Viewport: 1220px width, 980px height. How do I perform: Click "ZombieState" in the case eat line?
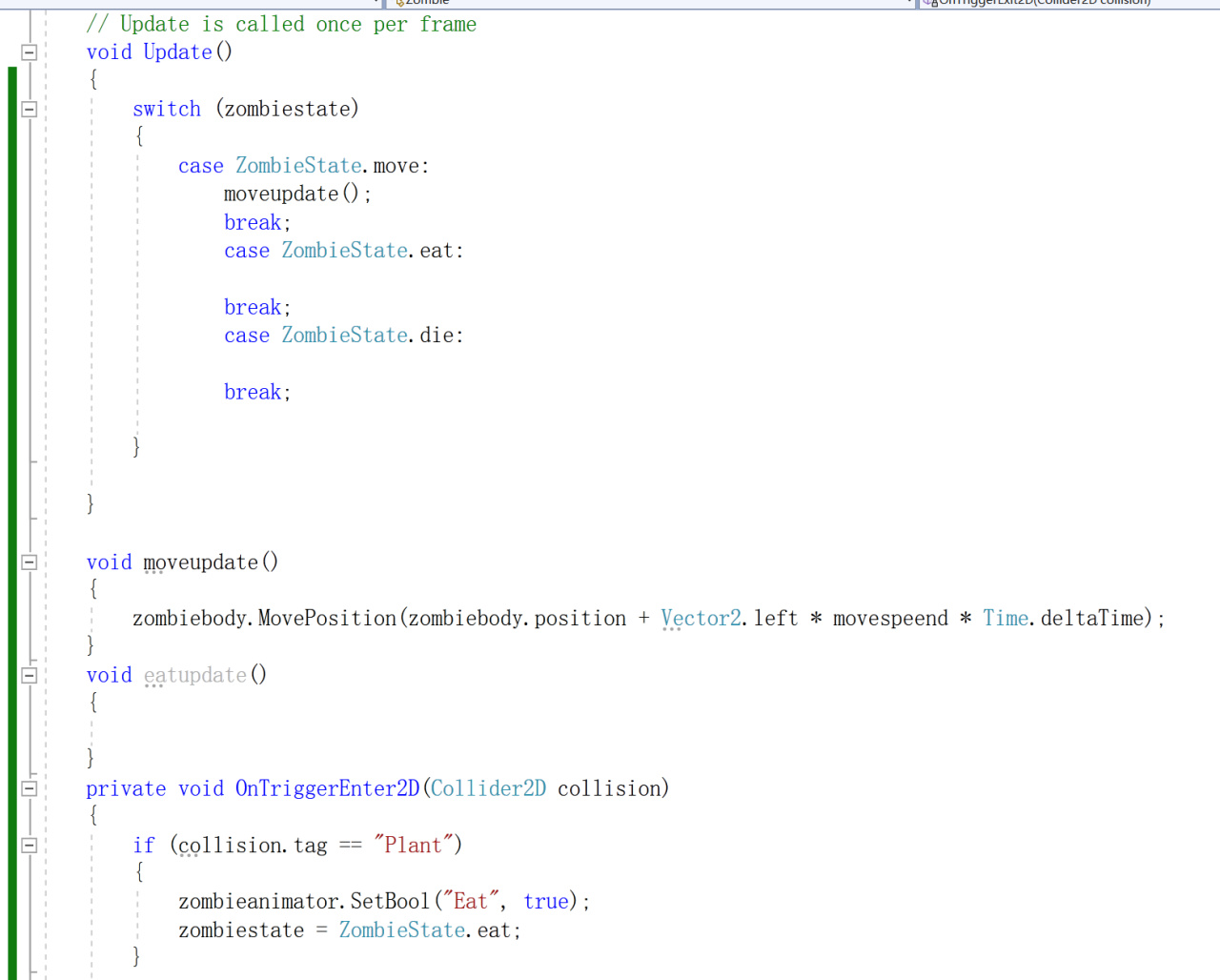click(x=345, y=251)
